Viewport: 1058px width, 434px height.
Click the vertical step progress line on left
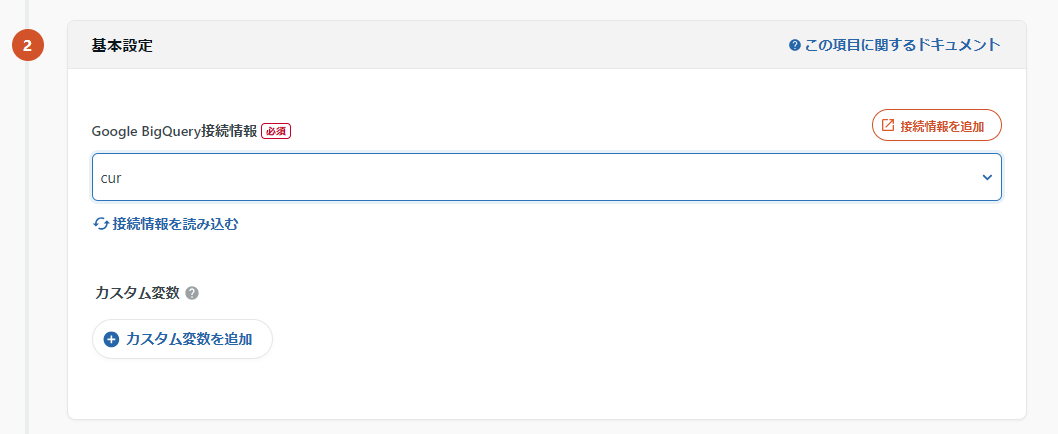pyautogui.click(x=27, y=250)
